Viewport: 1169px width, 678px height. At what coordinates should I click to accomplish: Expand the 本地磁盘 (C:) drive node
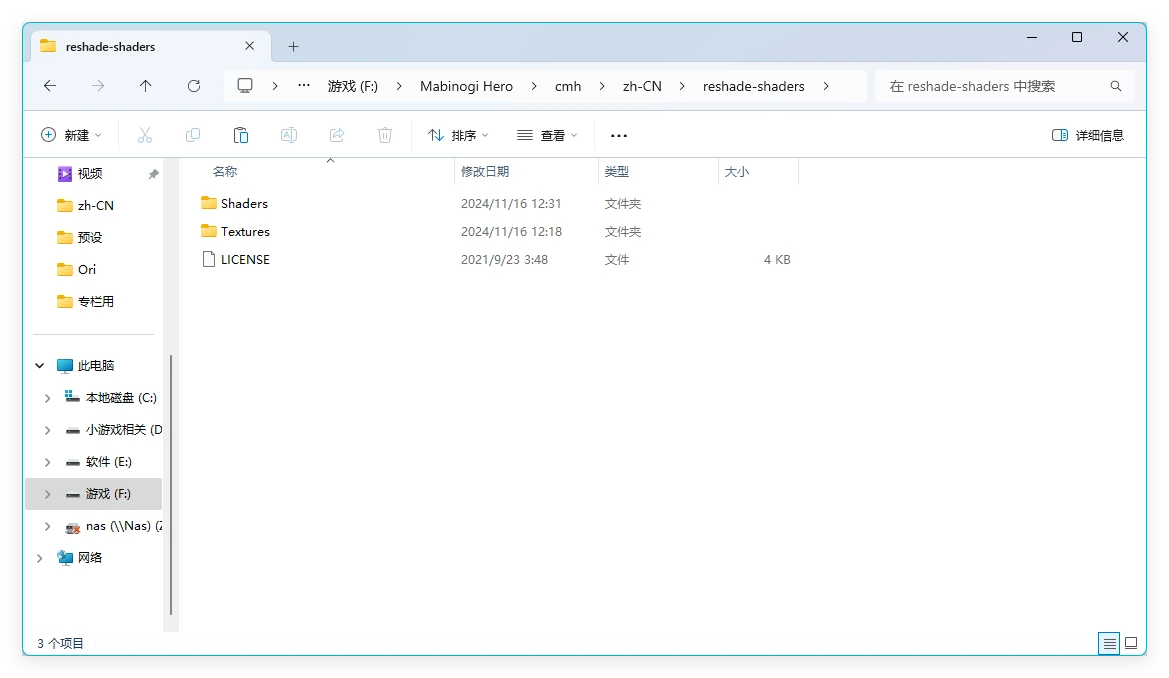tap(47, 398)
